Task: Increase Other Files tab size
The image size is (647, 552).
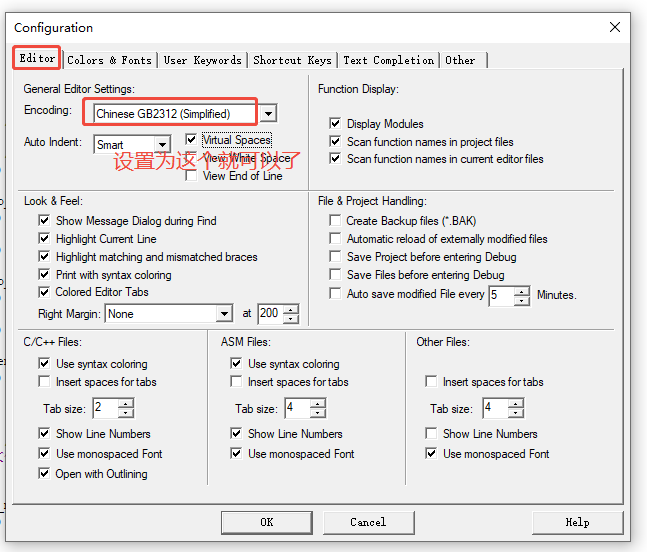Action: 516,403
